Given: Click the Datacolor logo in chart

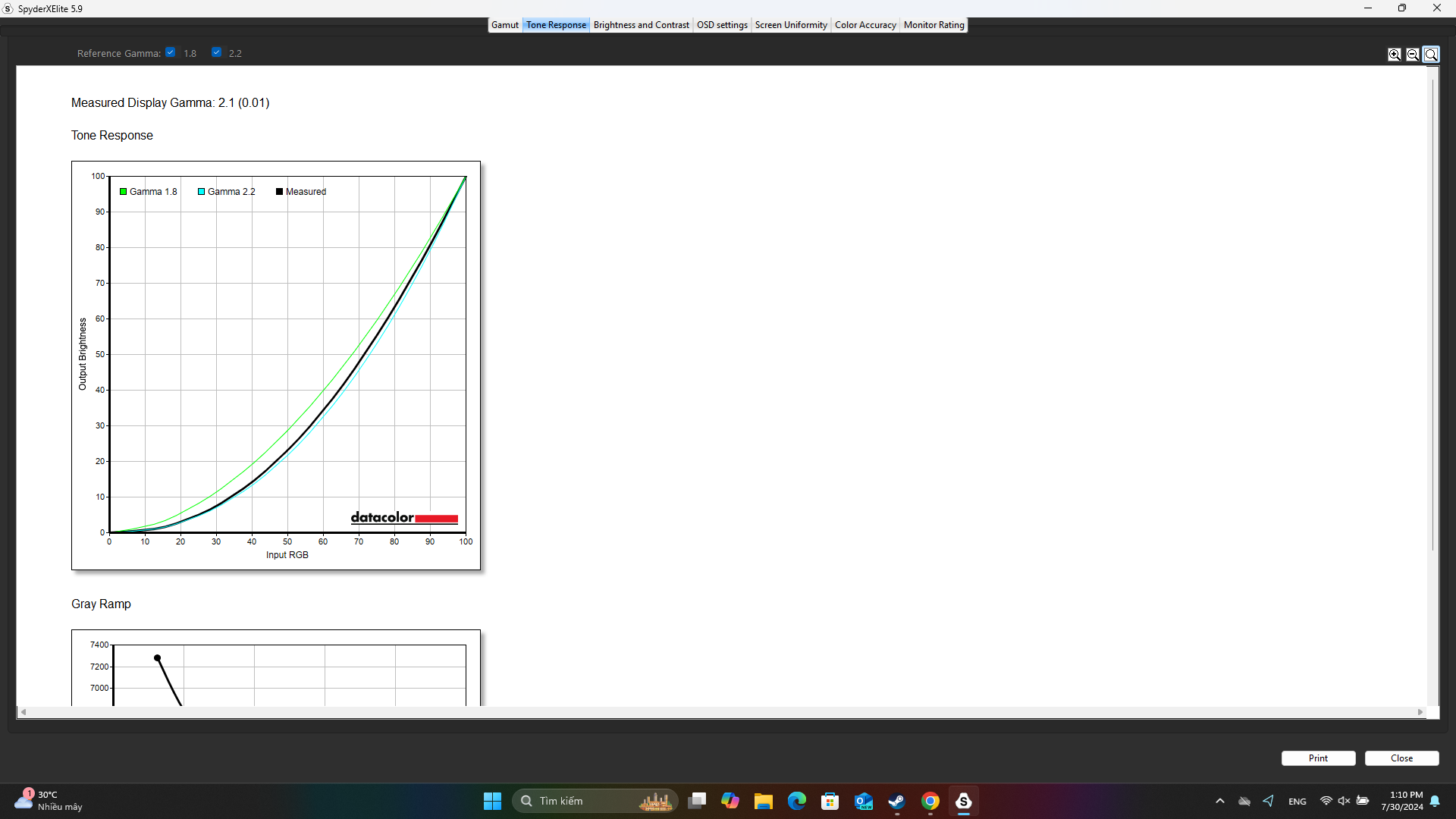Looking at the screenshot, I should (x=404, y=518).
